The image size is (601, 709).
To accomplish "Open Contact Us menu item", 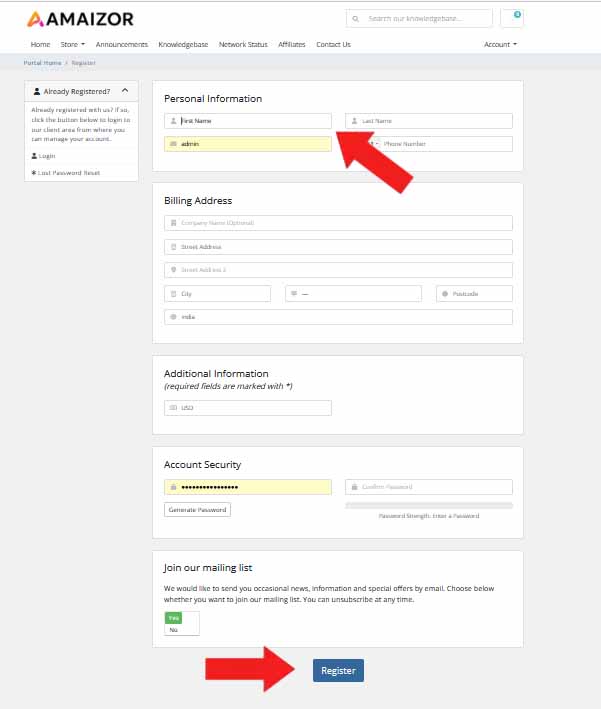I will coord(333,44).
